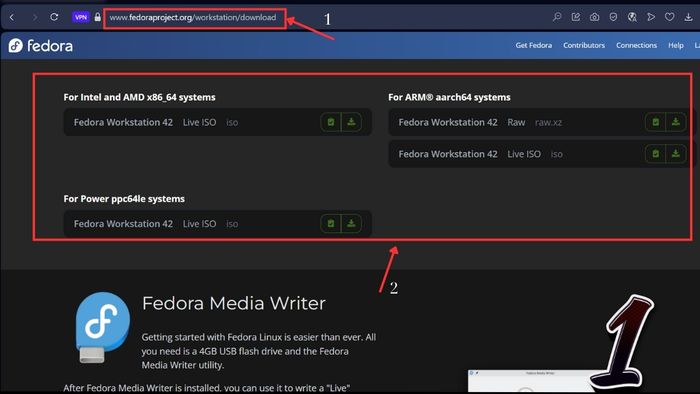The width and height of the screenshot is (700, 394).
Task: Open the shield ad blocker icon
Action: coord(613,17)
